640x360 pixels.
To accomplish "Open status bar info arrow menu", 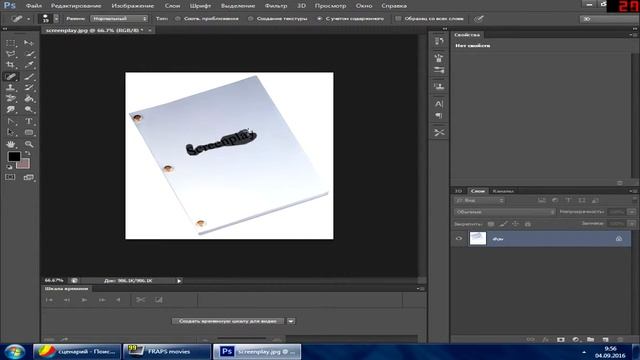I will pyautogui.click(x=179, y=281).
